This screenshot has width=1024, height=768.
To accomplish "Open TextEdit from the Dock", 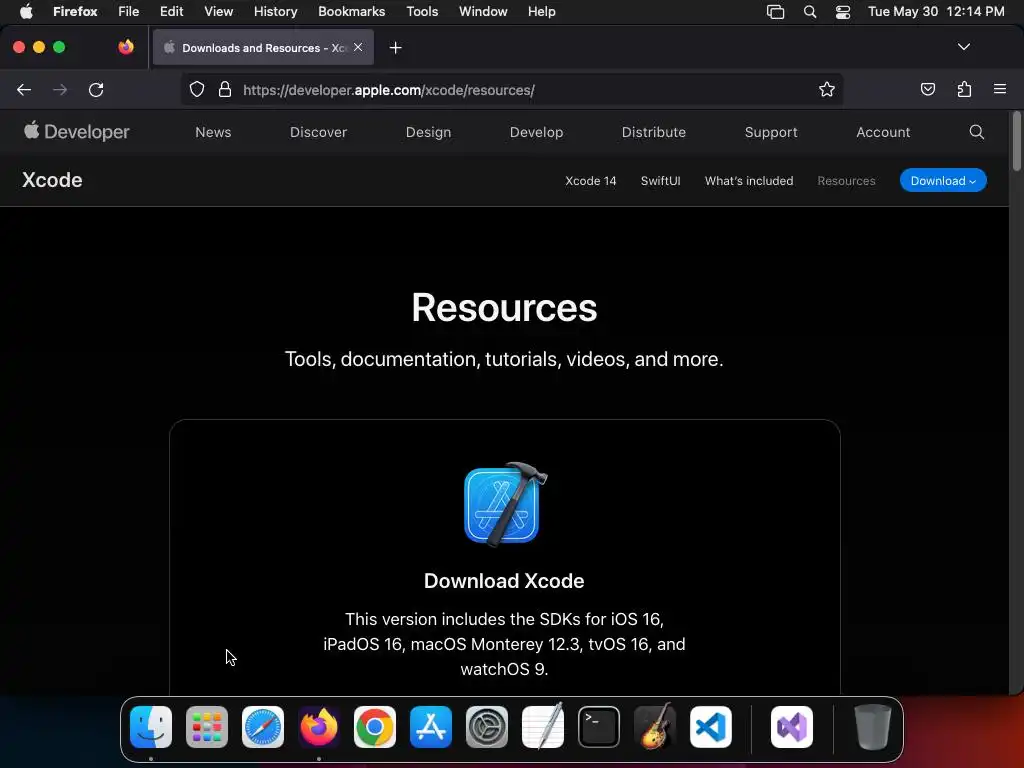I will (543, 726).
